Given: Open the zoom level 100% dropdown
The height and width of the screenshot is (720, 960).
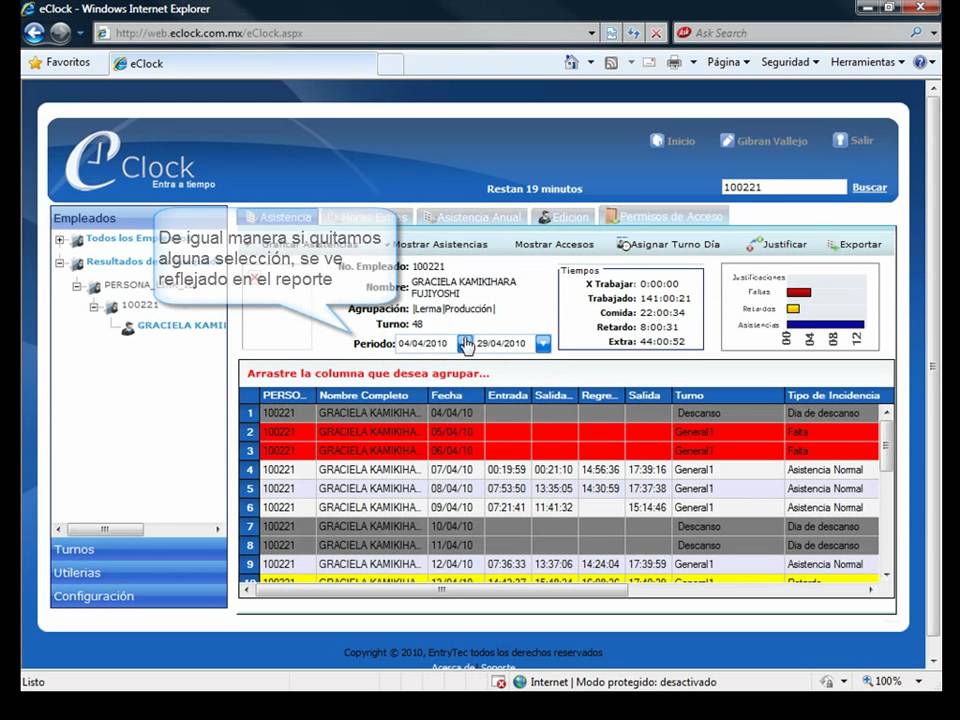Looking at the screenshot, I should (x=919, y=681).
